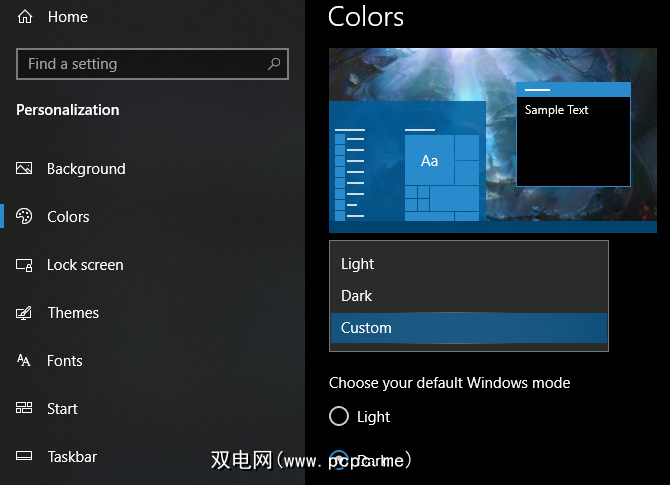
Task: Open the Fonts settings page
Action: [x=65, y=361]
